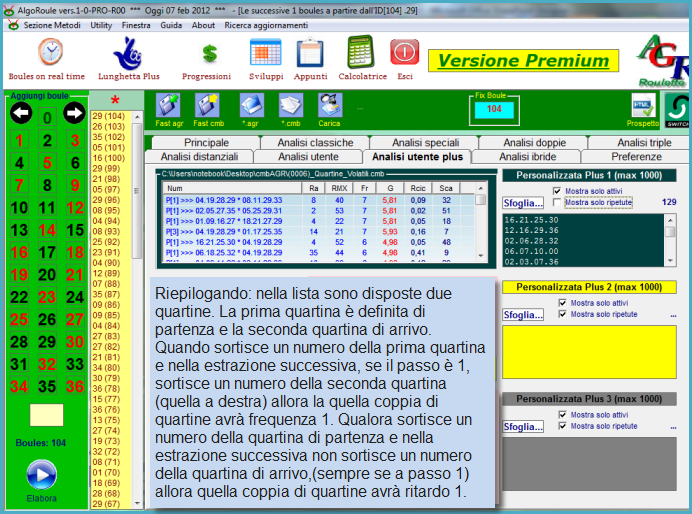Open Appunti clipboard icon
Viewport: 692px width, 514px height.
pos(310,53)
